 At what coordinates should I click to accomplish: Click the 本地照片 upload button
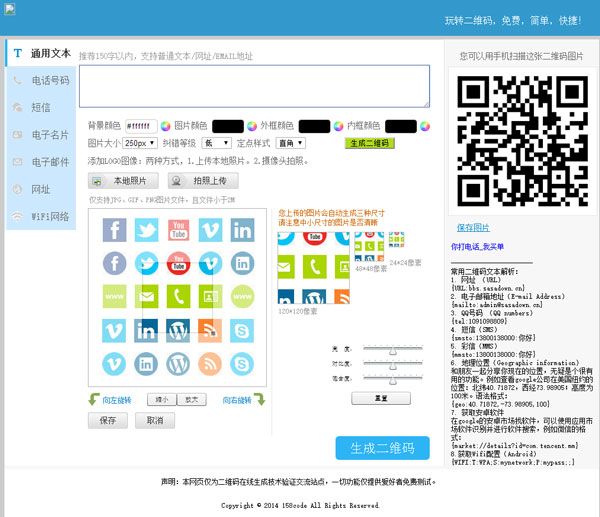(x=123, y=181)
